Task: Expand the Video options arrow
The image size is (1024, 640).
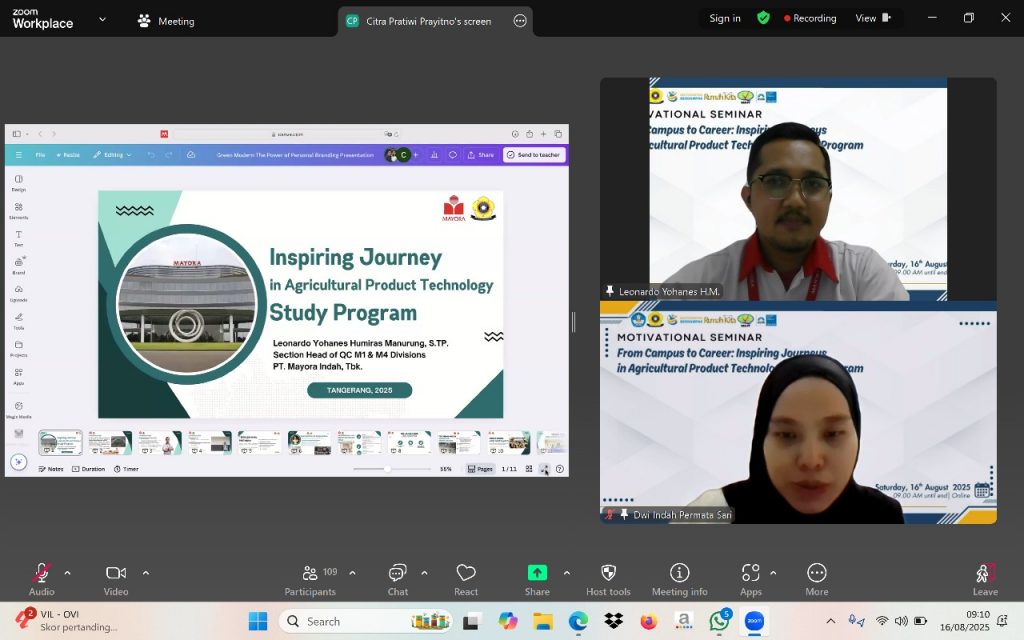Action: tap(146, 573)
